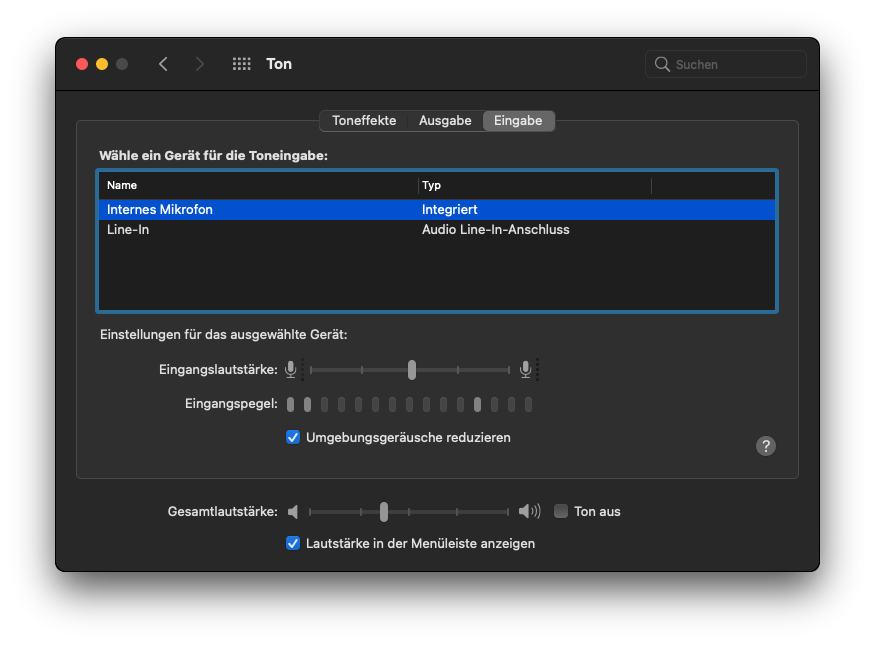Click the small microphone icon left of slider
This screenshot has height=645, width=875.
290,370
